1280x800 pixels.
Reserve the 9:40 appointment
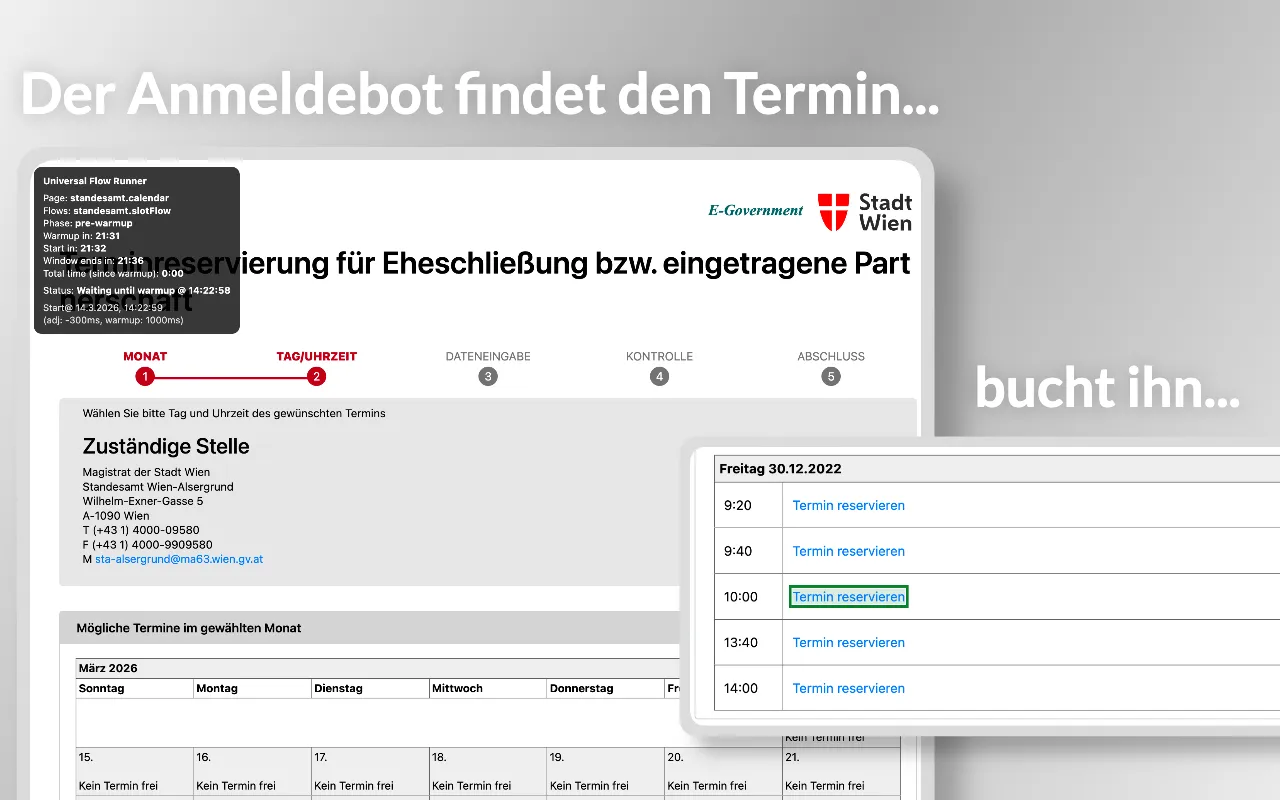pyautogui.click(x=848, y=551)
